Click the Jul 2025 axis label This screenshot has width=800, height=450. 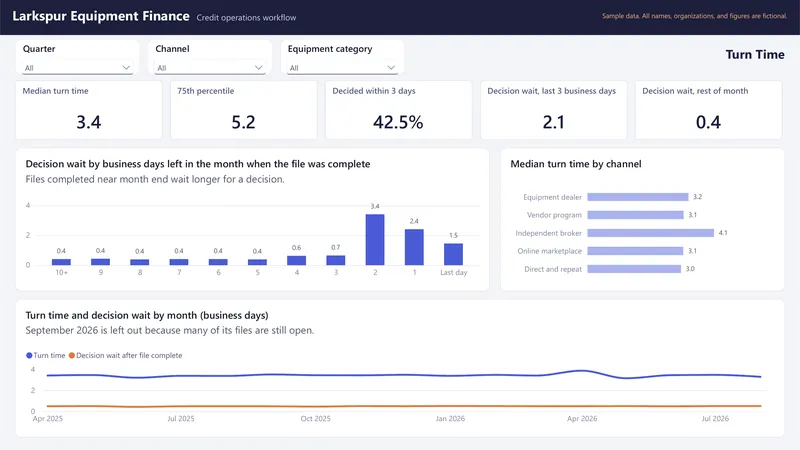pos(181,418)
